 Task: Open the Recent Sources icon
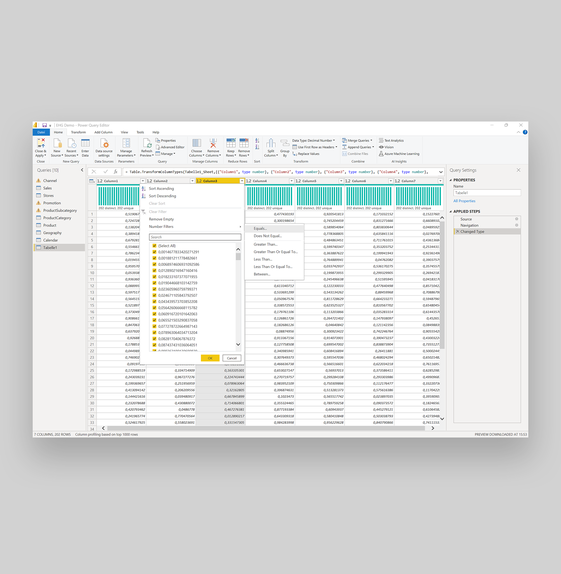[x=72, y=143]
